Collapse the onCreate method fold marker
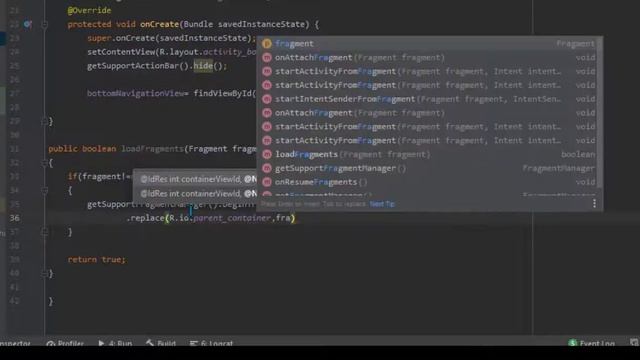Image resolution: width=640 pixels, height=360 pixels. click(44, 24)
